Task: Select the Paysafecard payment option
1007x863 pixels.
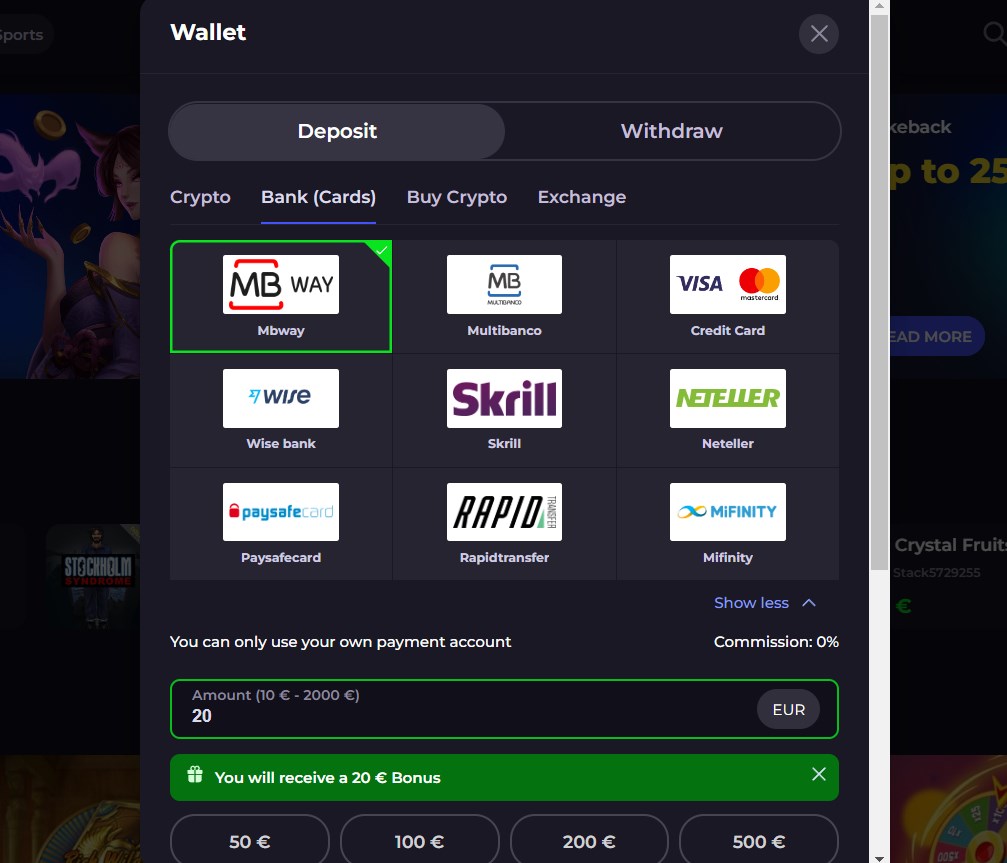Action: click(x=281, y=524)
